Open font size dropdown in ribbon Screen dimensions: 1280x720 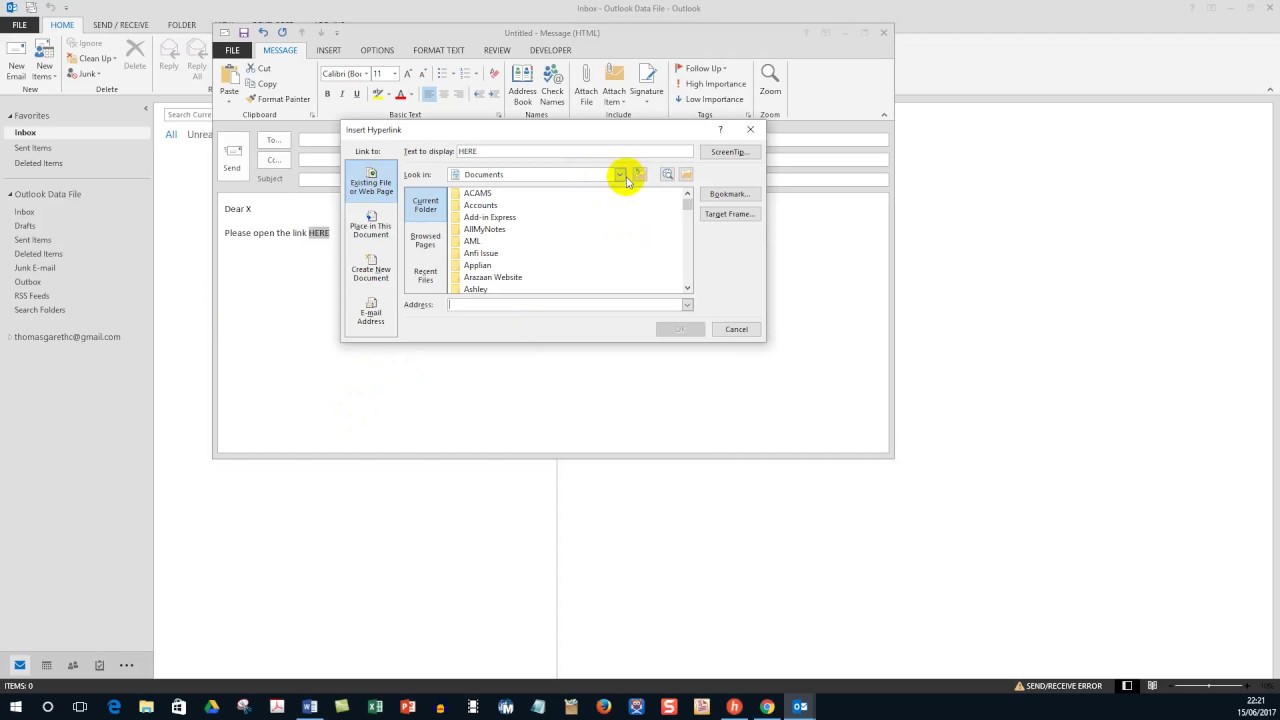(x=394, y=74)
